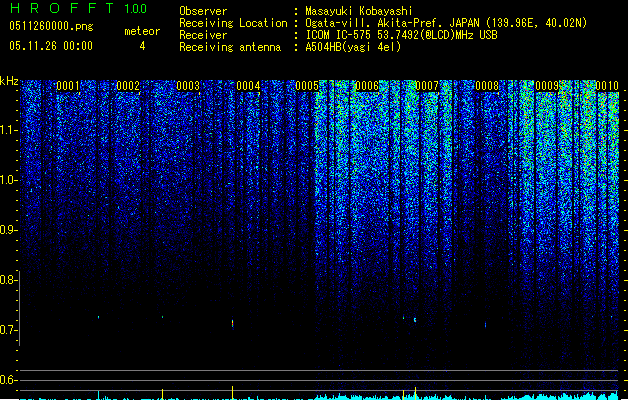
Task: Click the 0004 minute marker
Action: click(248, 86)
